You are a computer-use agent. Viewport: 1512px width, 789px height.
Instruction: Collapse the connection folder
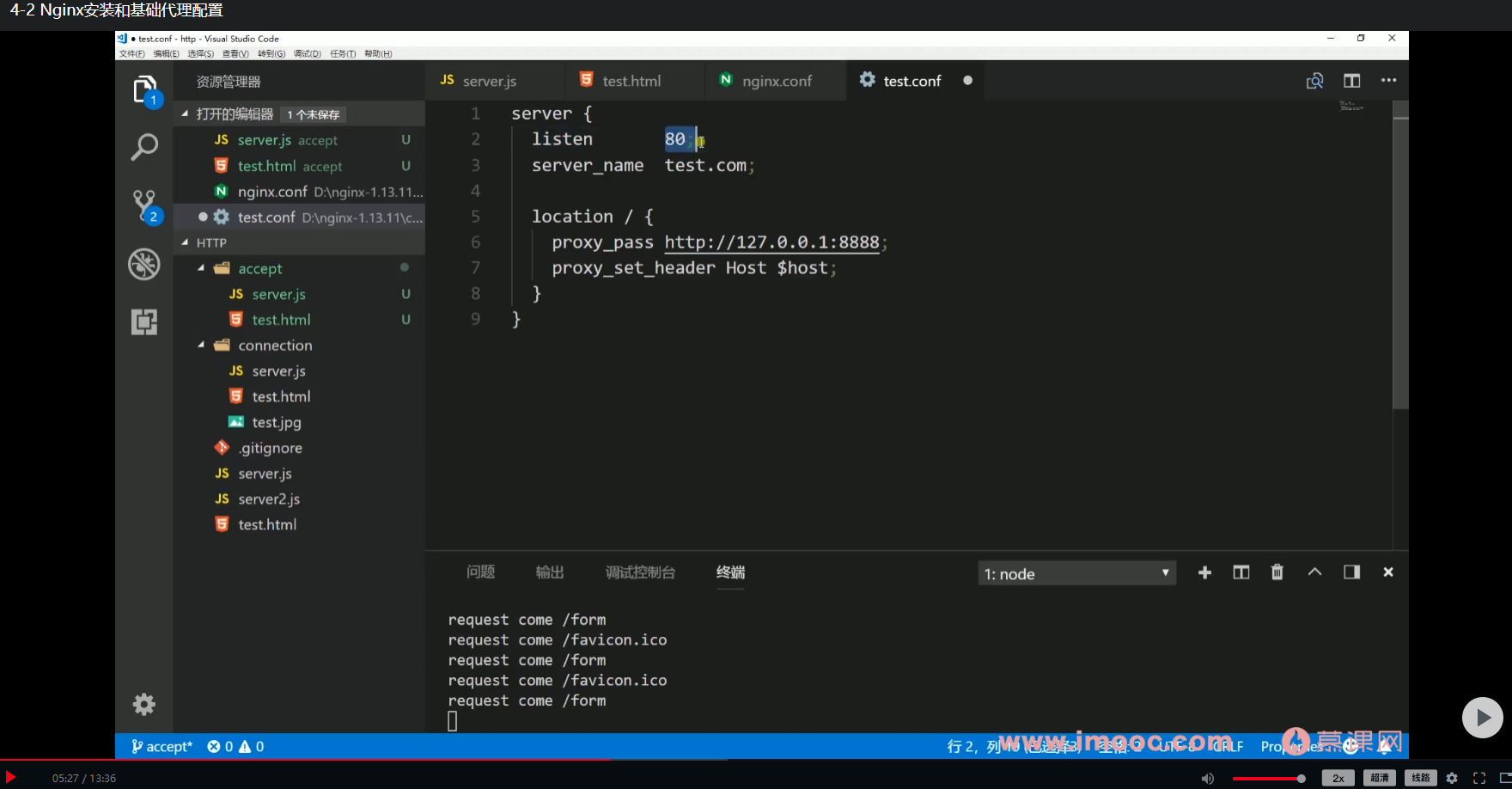coord(201,345)
